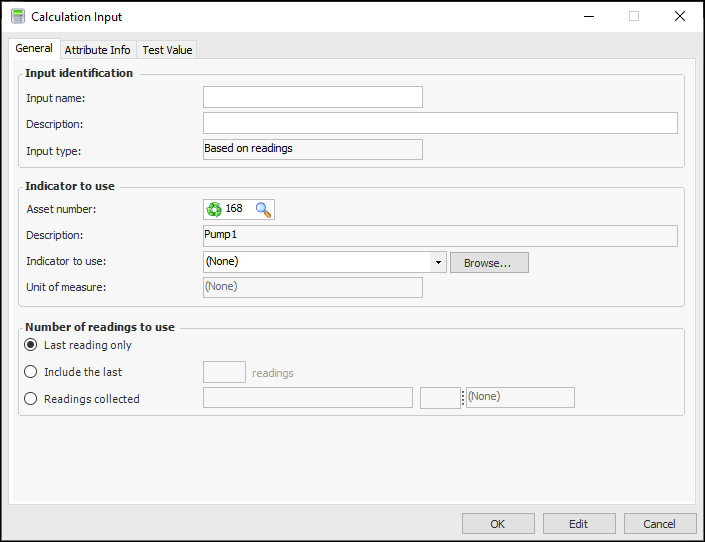Click the green asset icon beside 168
Screen dimensions: 705x542
coord(214,209)
